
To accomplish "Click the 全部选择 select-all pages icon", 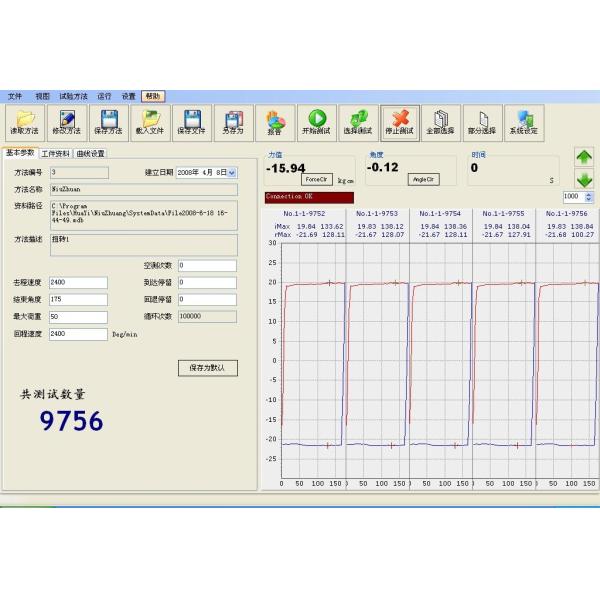I will point(441,123).
